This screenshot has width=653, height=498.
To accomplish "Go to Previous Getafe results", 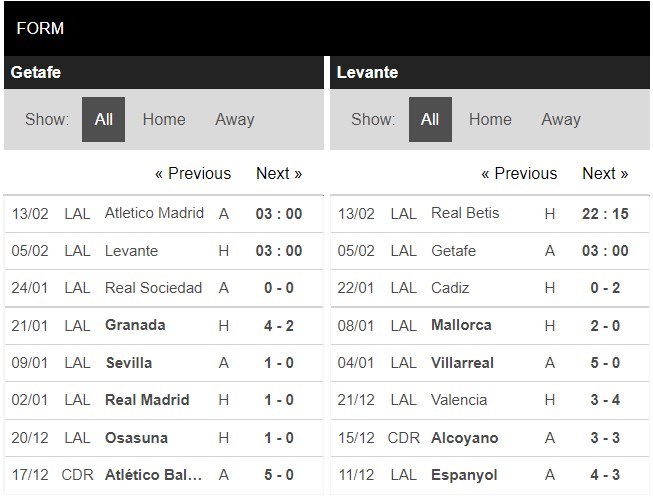I will click(192, 174).
